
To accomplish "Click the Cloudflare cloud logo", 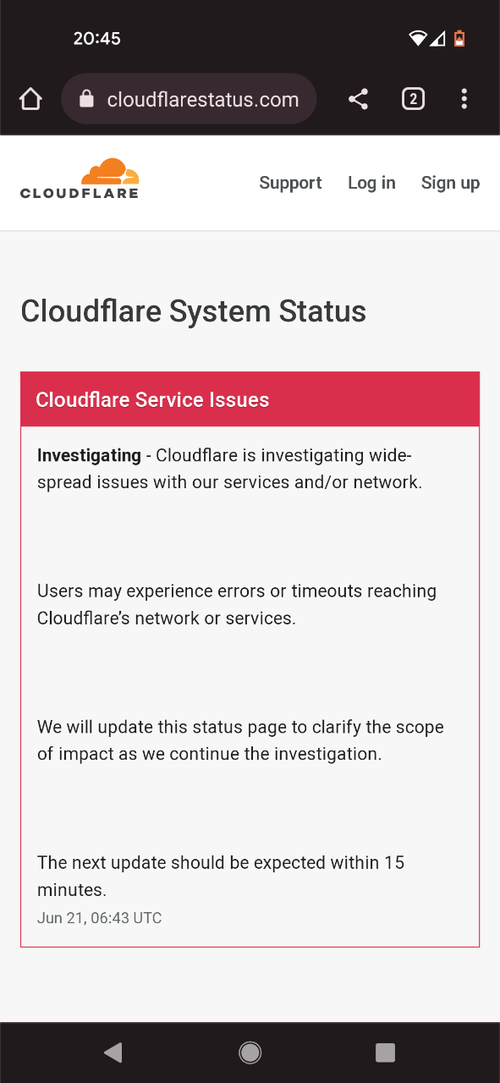I will click(x=79, y=179).
